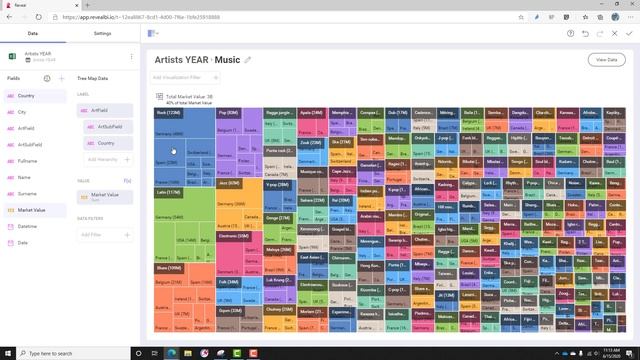640x360 pixels.
Task: Switch to the Settings tab
Action: 102,33
